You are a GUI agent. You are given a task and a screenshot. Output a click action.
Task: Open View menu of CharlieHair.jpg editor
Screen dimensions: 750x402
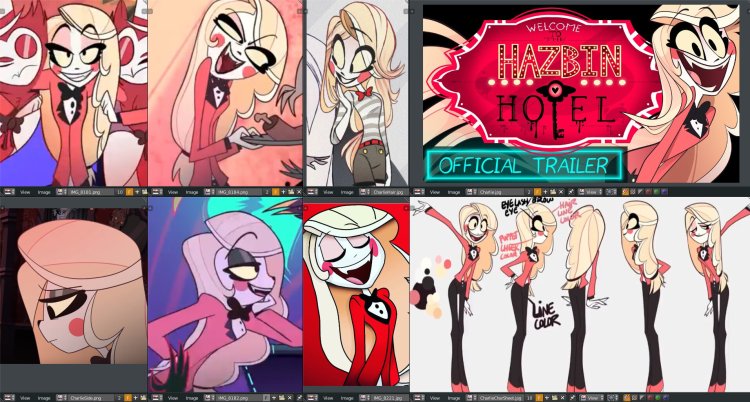tap(329, 191)
